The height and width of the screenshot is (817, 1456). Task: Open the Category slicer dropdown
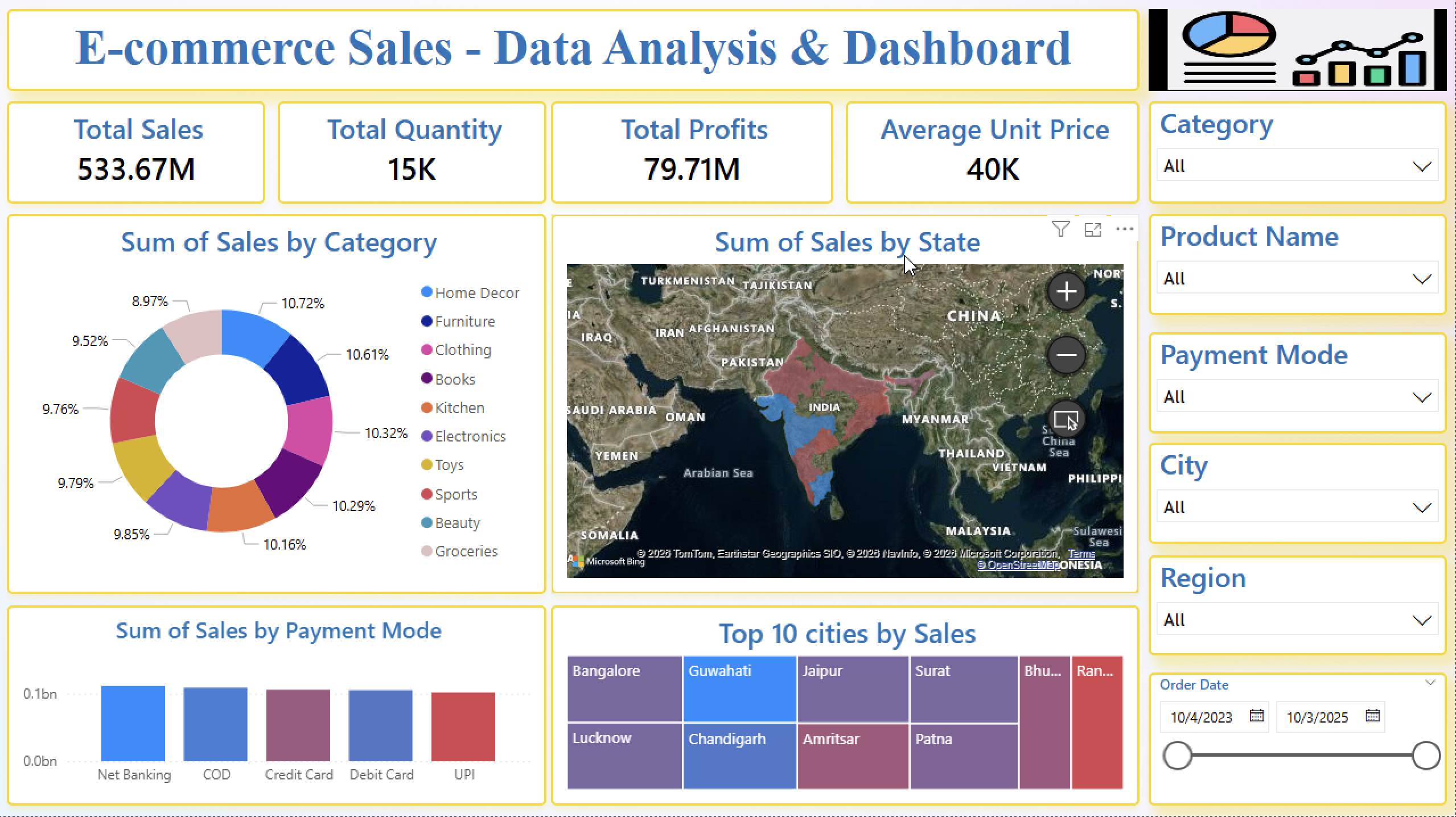[1423, 166]
